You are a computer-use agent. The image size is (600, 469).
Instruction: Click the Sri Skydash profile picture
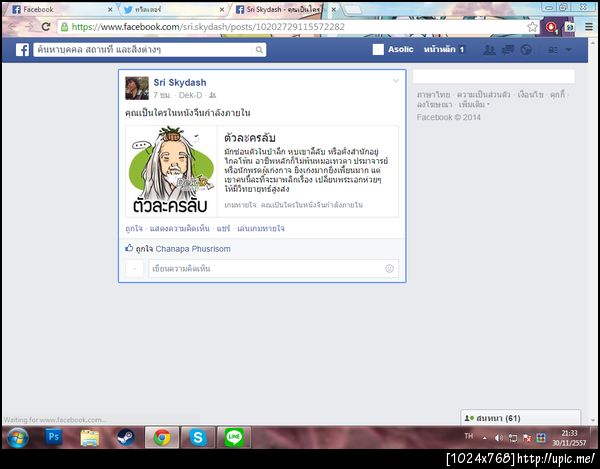point(137,88)
